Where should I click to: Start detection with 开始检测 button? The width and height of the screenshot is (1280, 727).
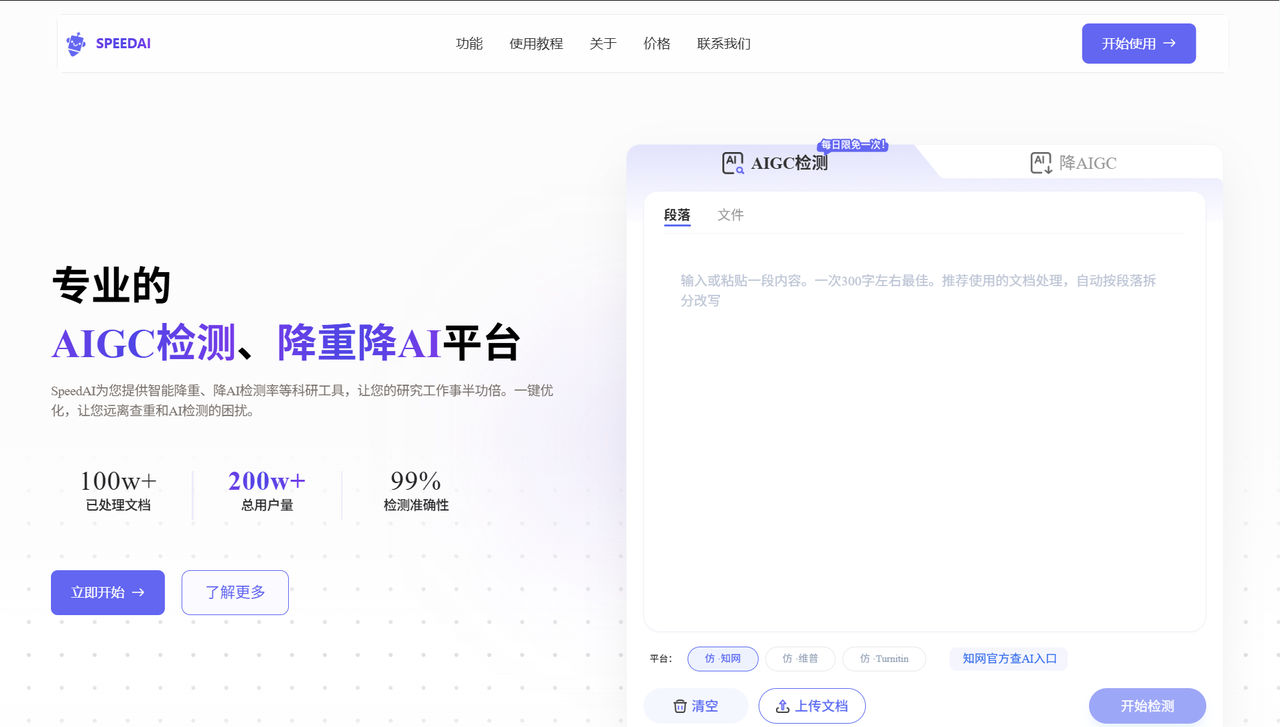(1147, 706)
